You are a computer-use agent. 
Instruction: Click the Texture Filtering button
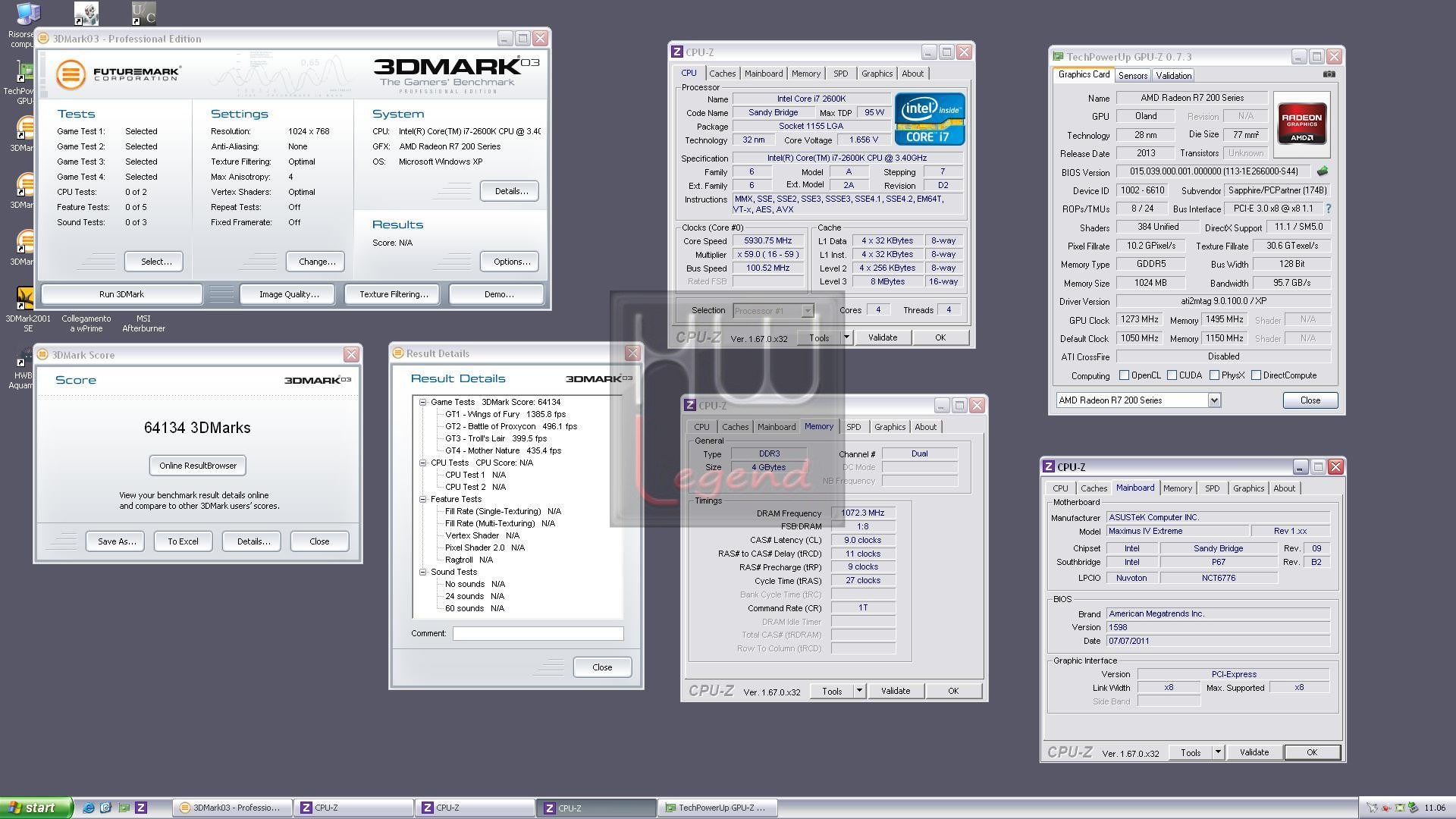point(394,294)
